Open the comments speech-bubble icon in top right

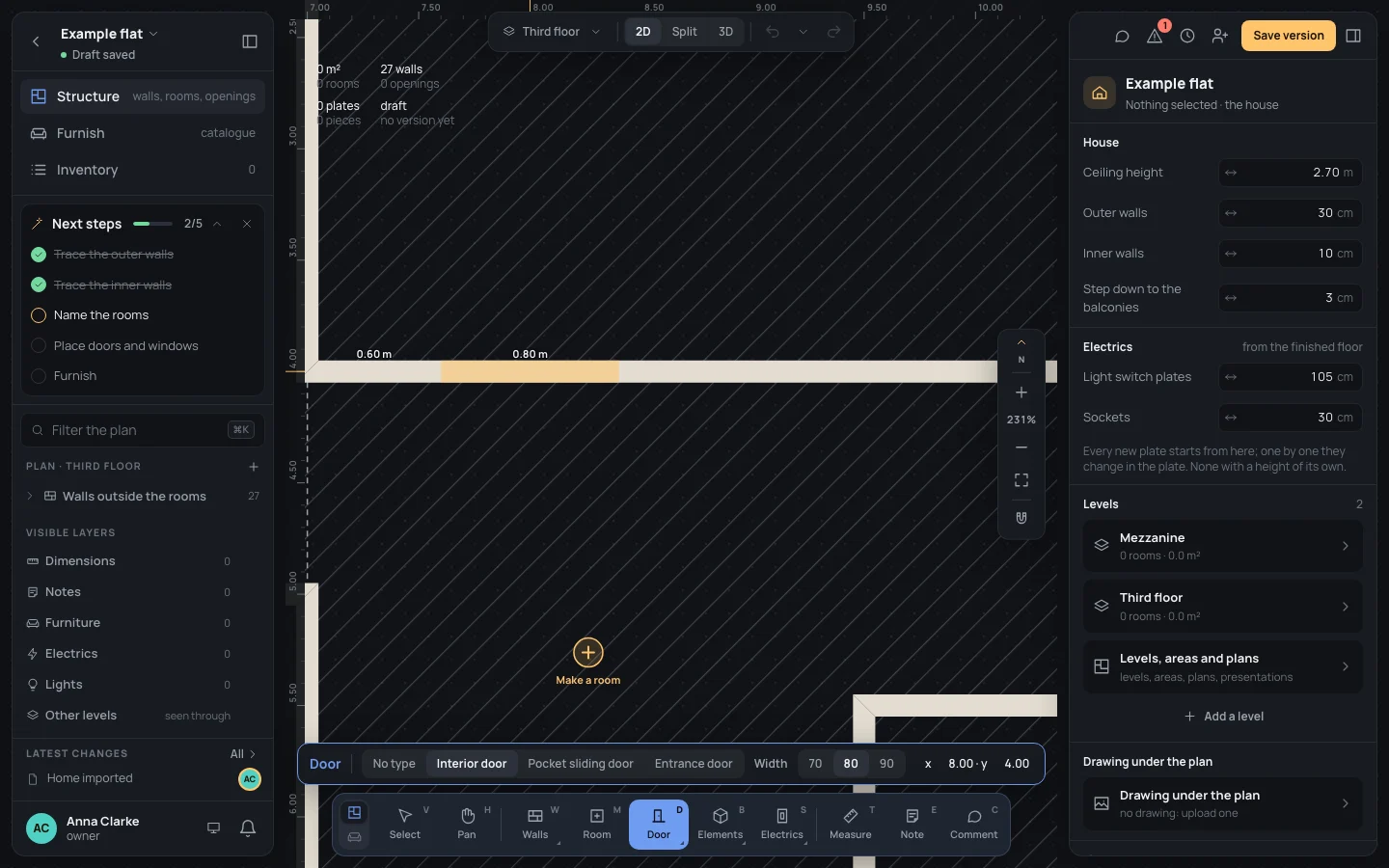point(1122,36)
